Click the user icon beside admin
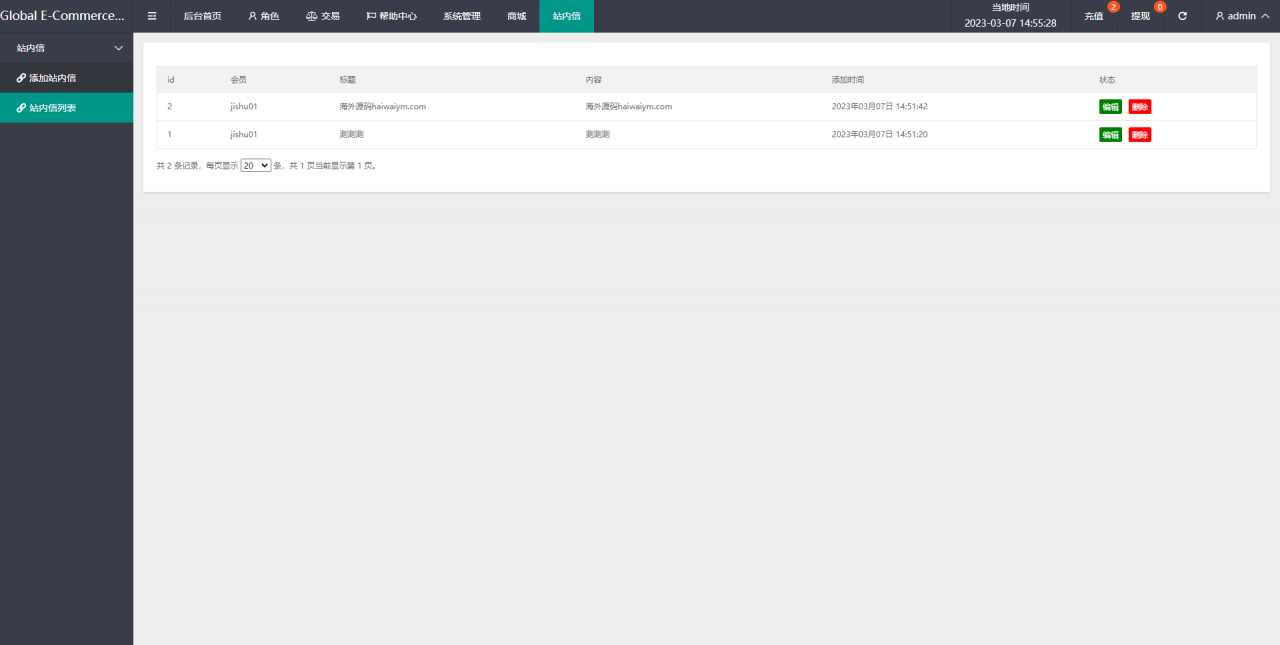This screenshot has height=645, width=1280. tap(1220, 16)
